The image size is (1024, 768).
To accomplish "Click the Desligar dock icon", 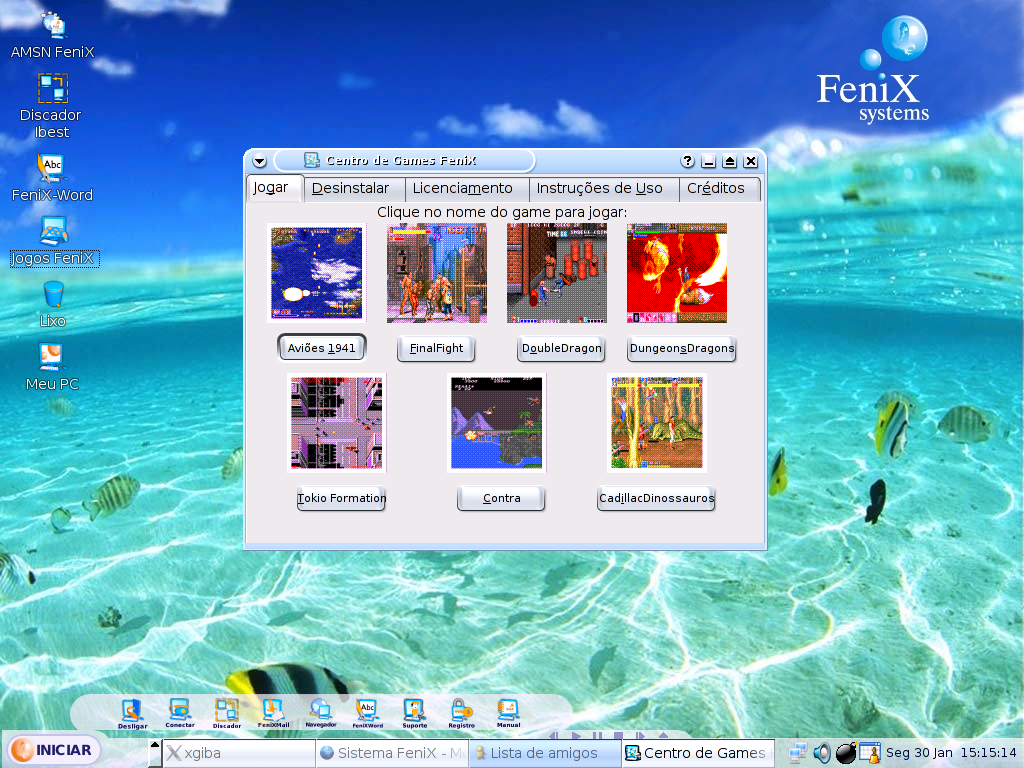I will [x=133, y=713].
